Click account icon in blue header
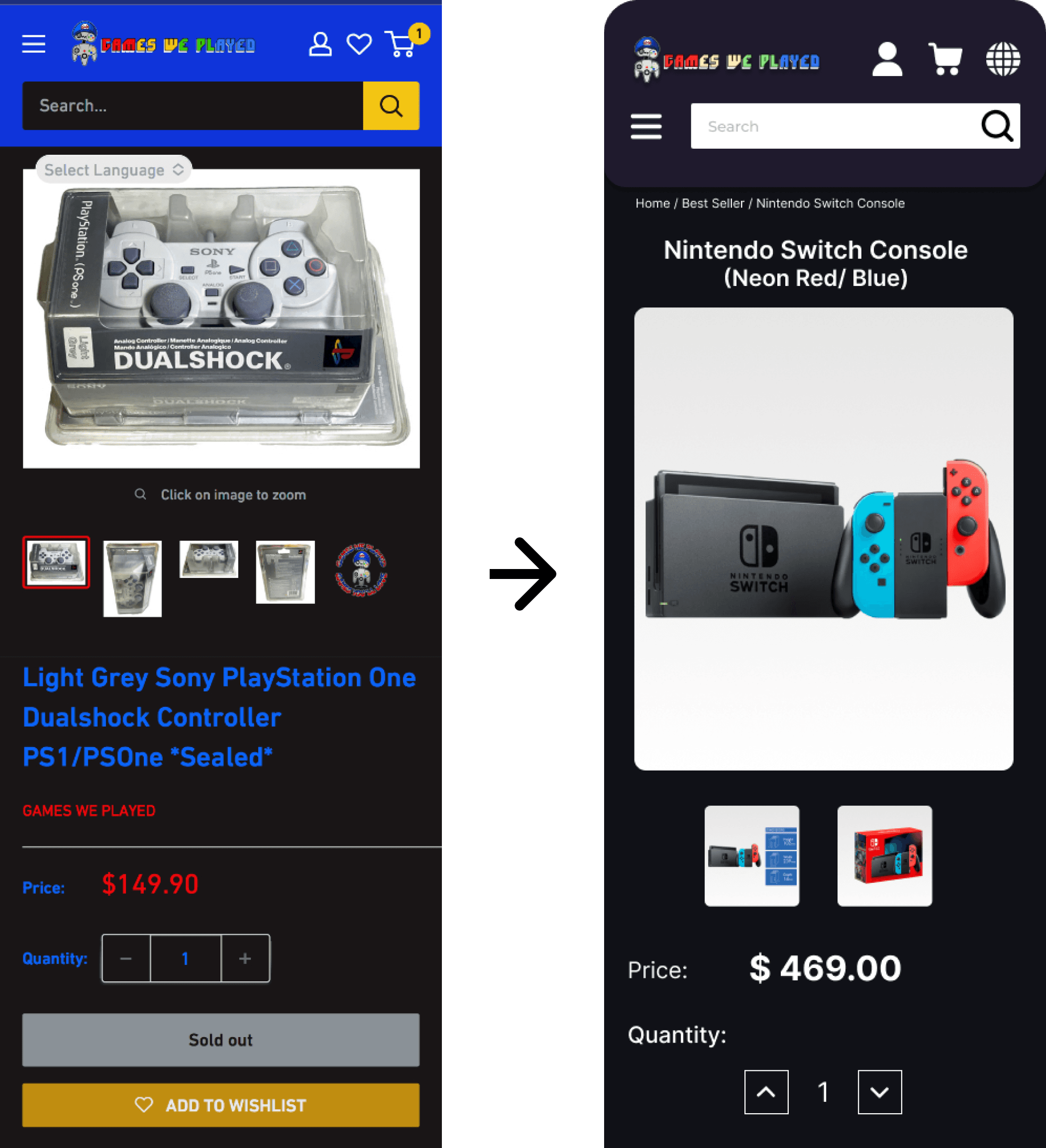Viewport: 1046px width, 1148px height. coord(320,44)
